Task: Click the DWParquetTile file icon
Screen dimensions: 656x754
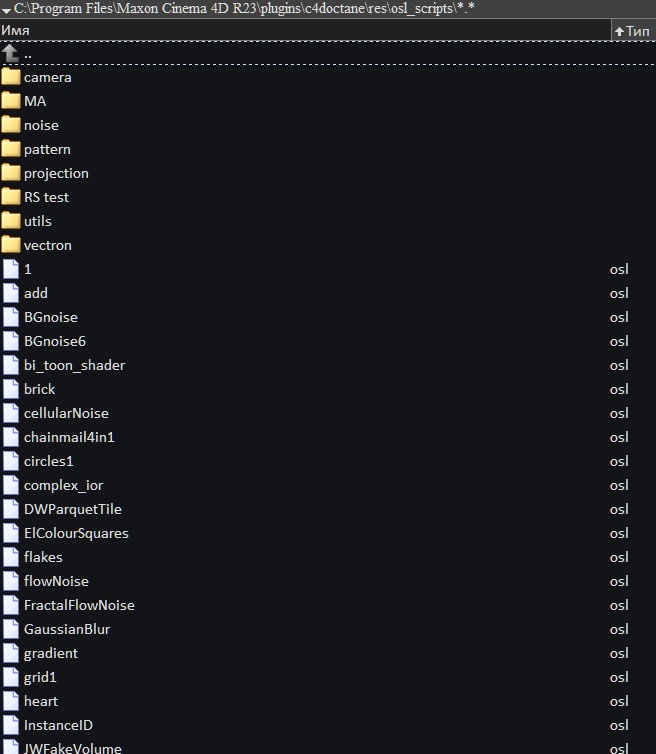Action: (11, 509)
